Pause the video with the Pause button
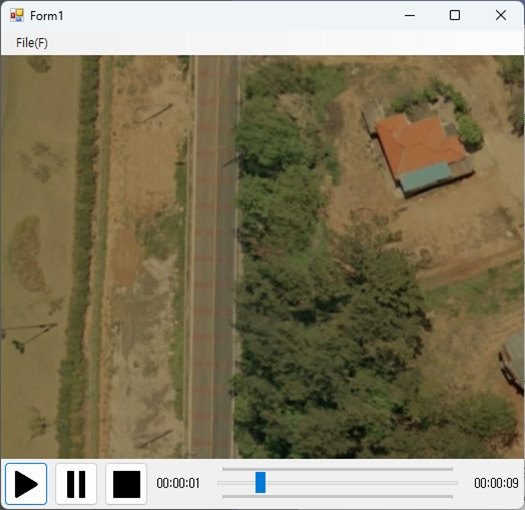525x510 pixels. coord(76,484)
